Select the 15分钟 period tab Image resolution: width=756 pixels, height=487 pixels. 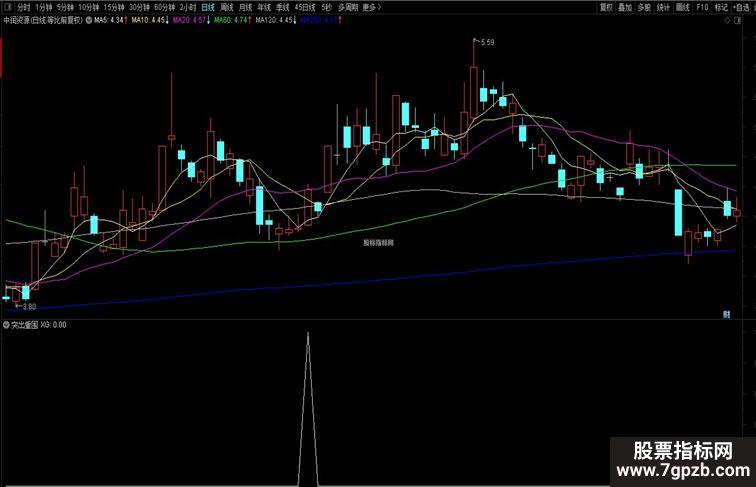pyautogui.click(x=114, y=7)
